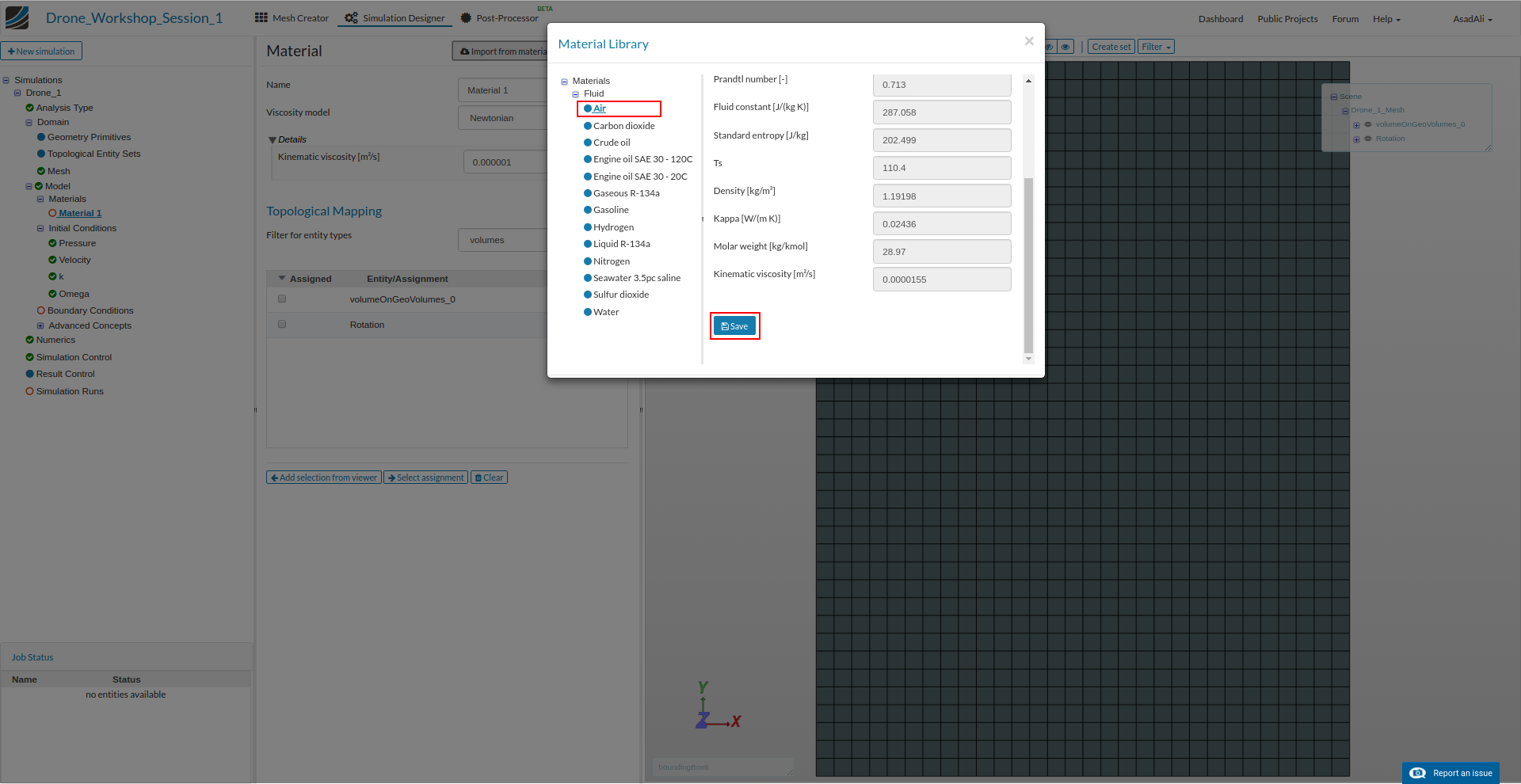Click the blue dot beside Nitrogen

point(588,261)
